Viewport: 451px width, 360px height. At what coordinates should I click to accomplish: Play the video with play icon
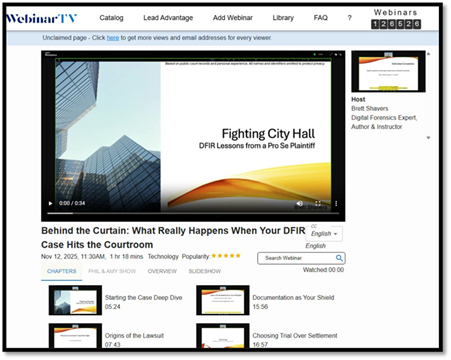point(50,203)
